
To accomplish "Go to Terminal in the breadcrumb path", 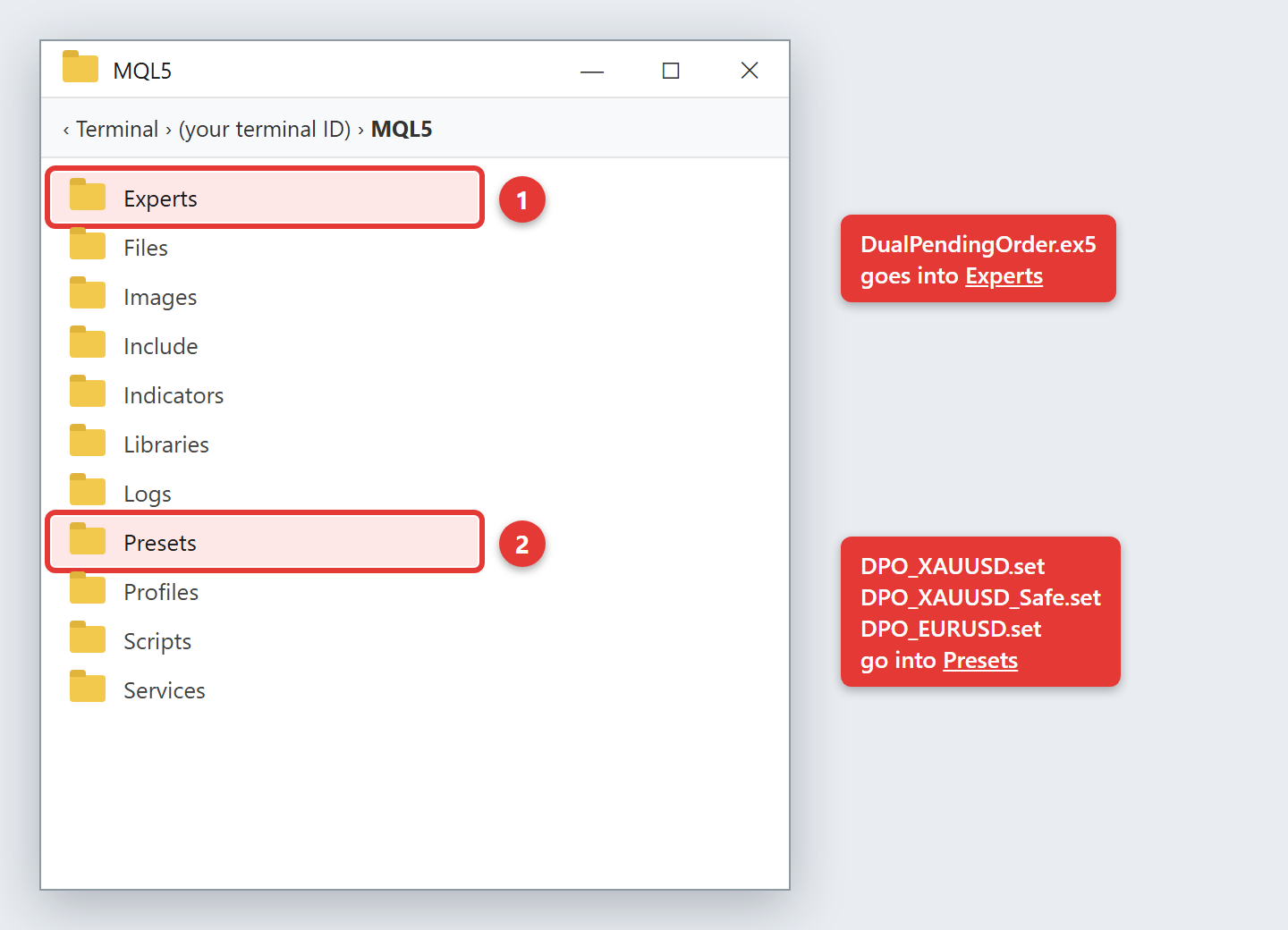I will pyautogui.click(x=117, y=129).
